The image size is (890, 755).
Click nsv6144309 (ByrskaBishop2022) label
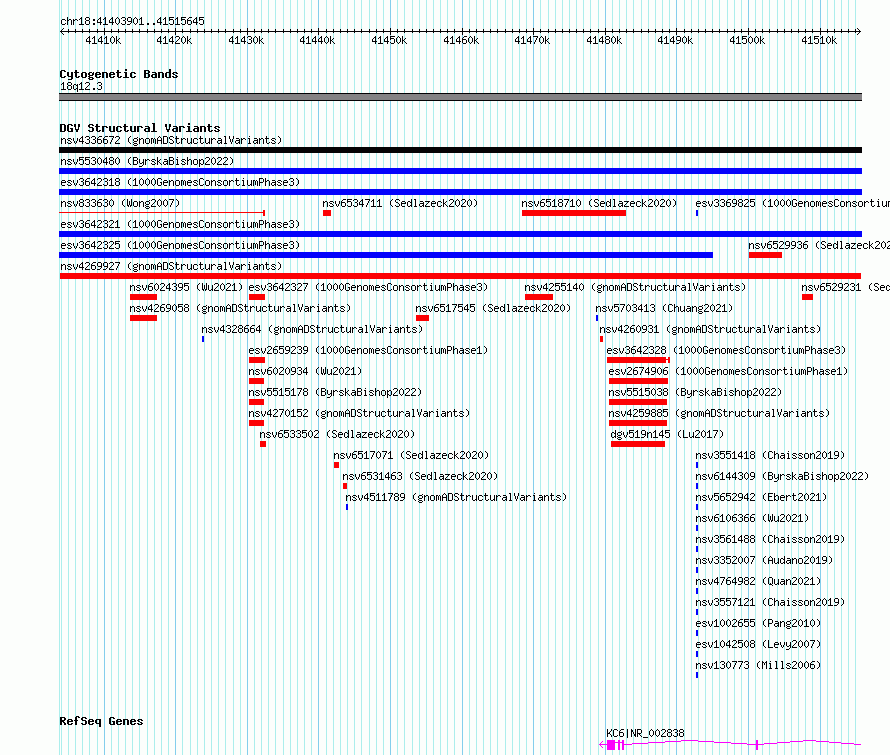click(782, 476)
